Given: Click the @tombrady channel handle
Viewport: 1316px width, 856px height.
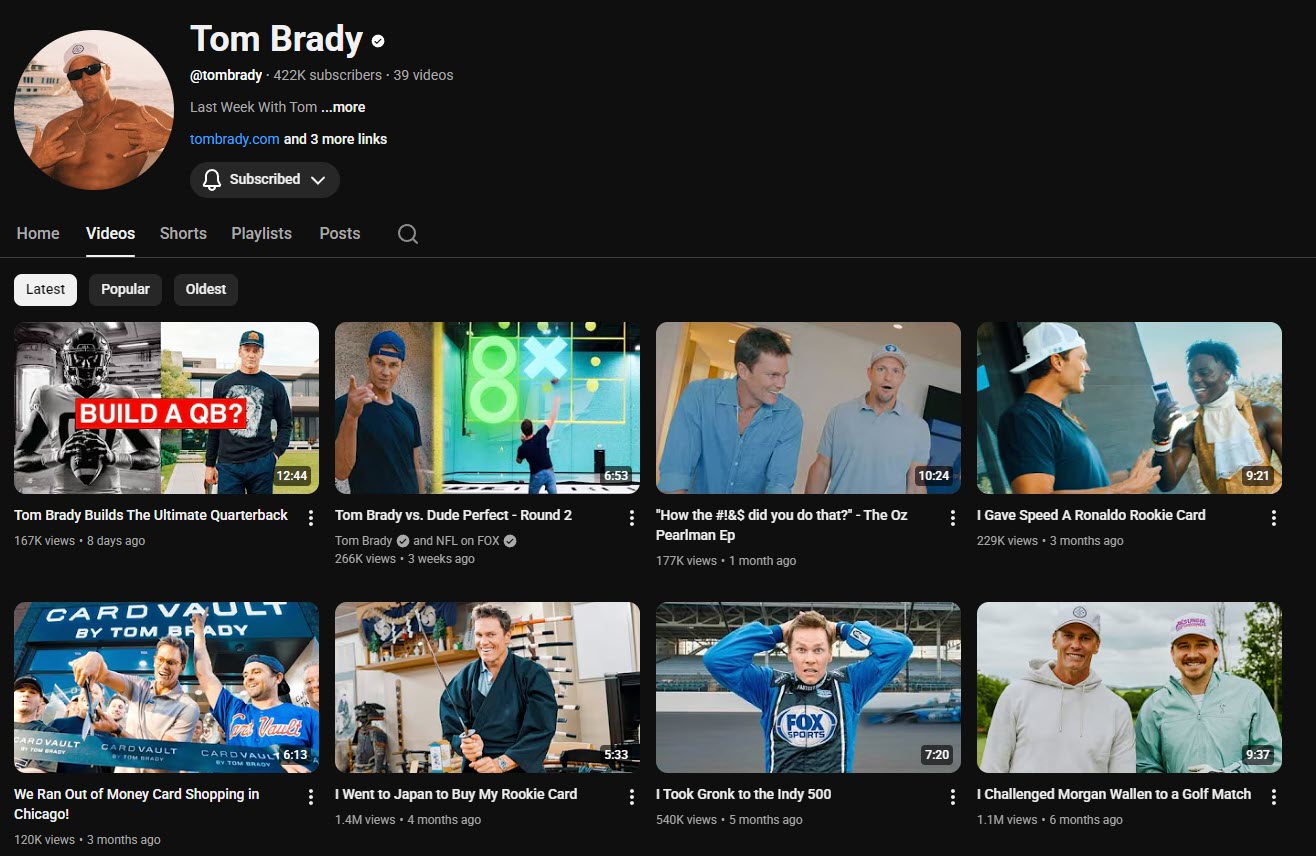Looking at the screenshot, I should click(x=226, y=75).
